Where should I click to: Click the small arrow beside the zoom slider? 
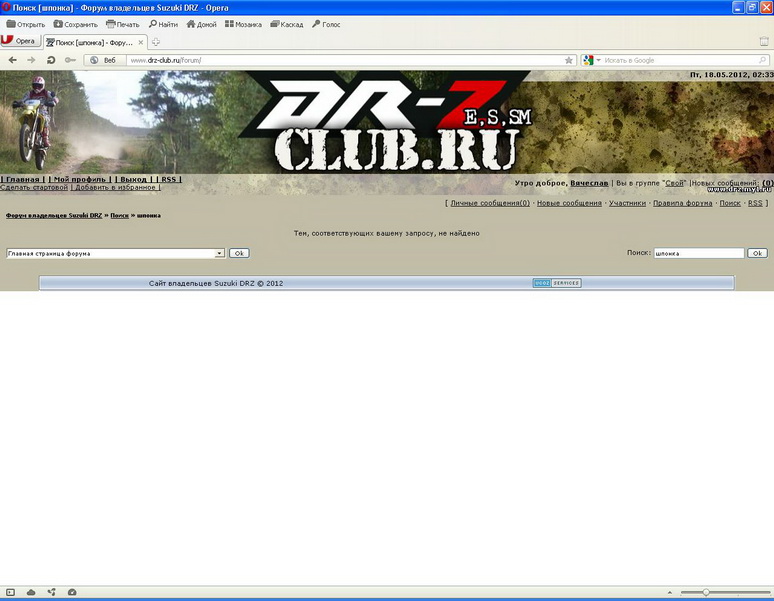pos(669,592)
